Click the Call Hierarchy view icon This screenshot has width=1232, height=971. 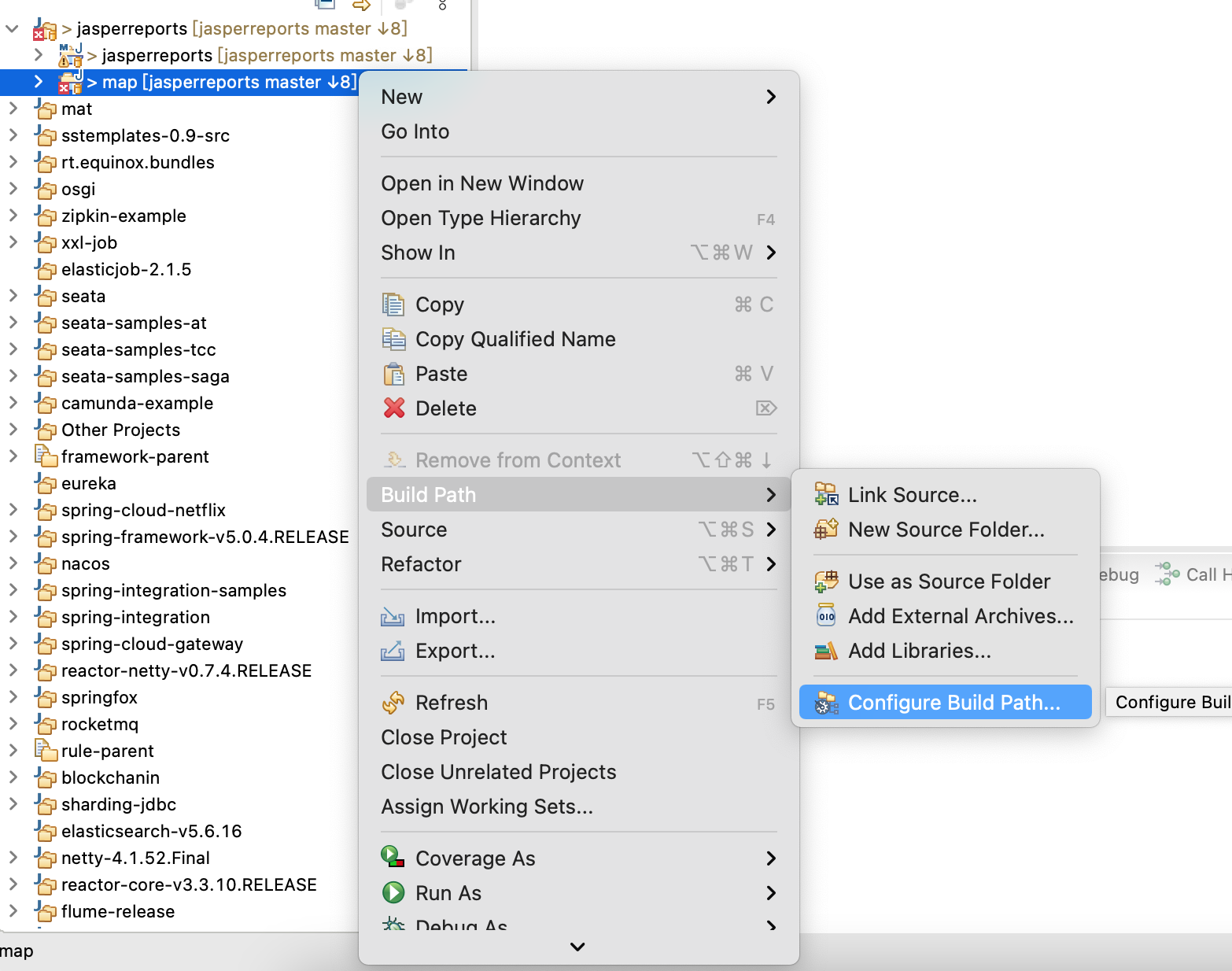[x=1167, y=574]
